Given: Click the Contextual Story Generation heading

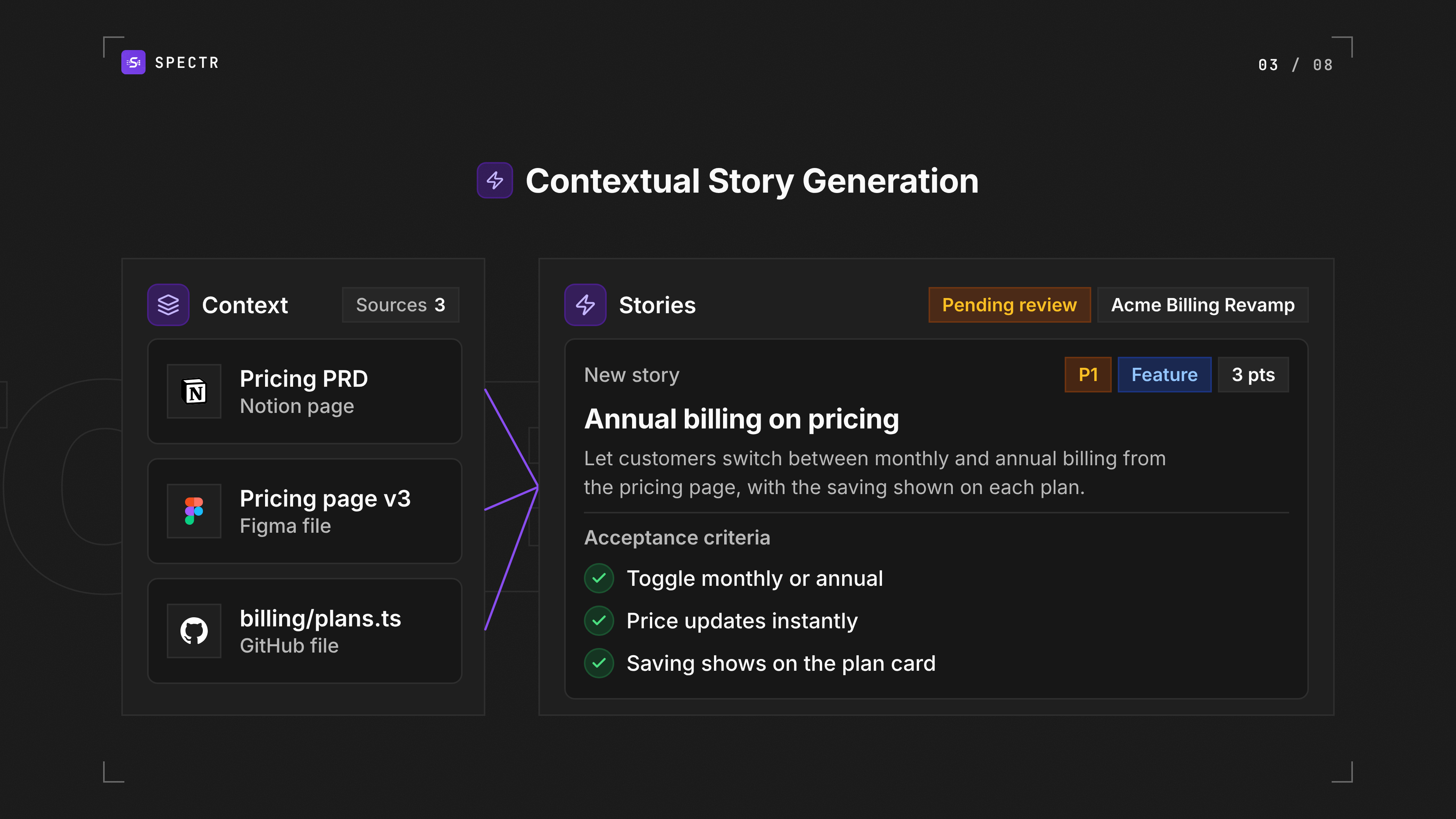Looking at the screenshot, I should (x=752, y=181).
